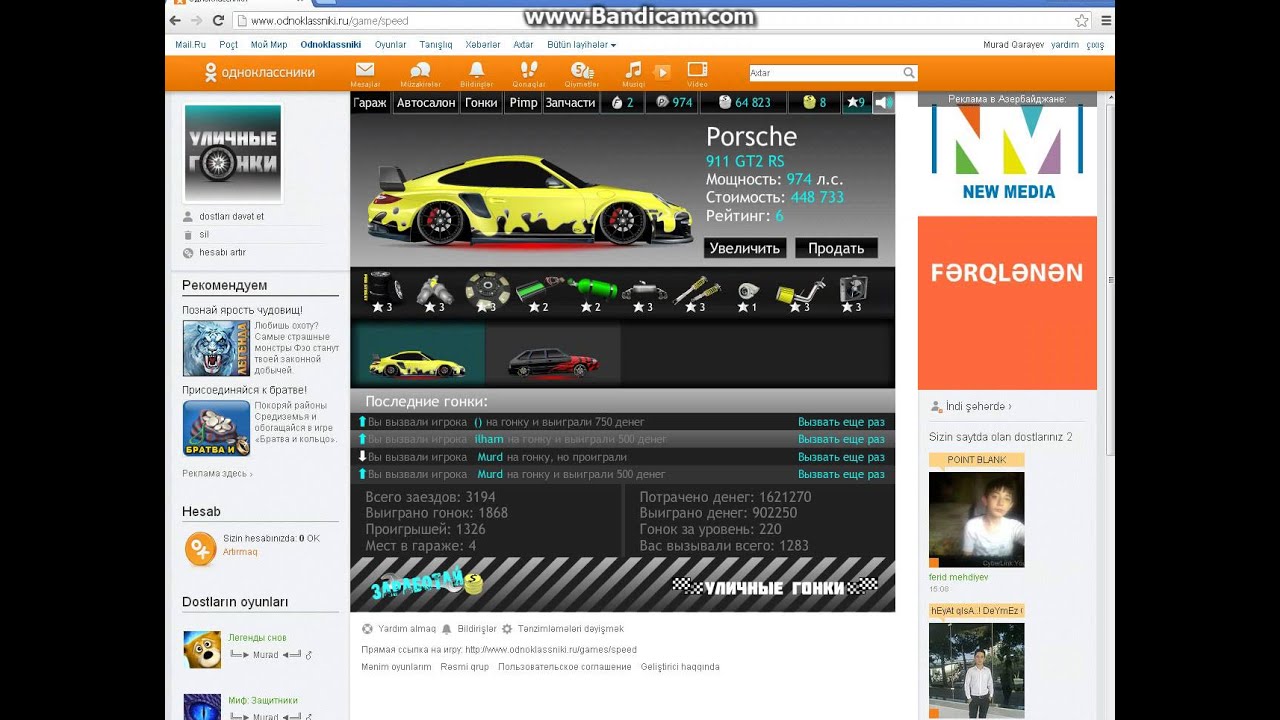Click the search magnifier in Axtar box
1280x720 pixels.
[908, 73]
